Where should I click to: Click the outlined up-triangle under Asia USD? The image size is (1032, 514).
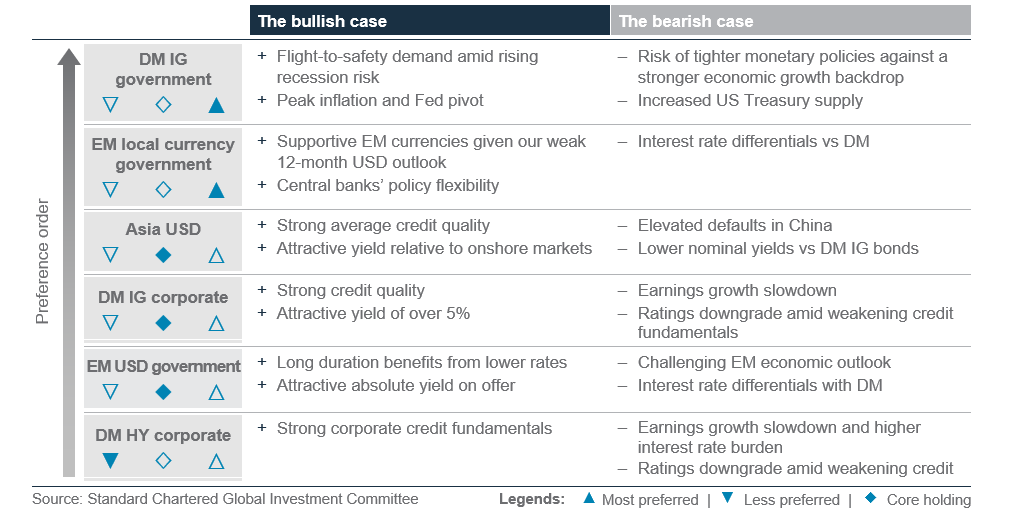[216, 255]
